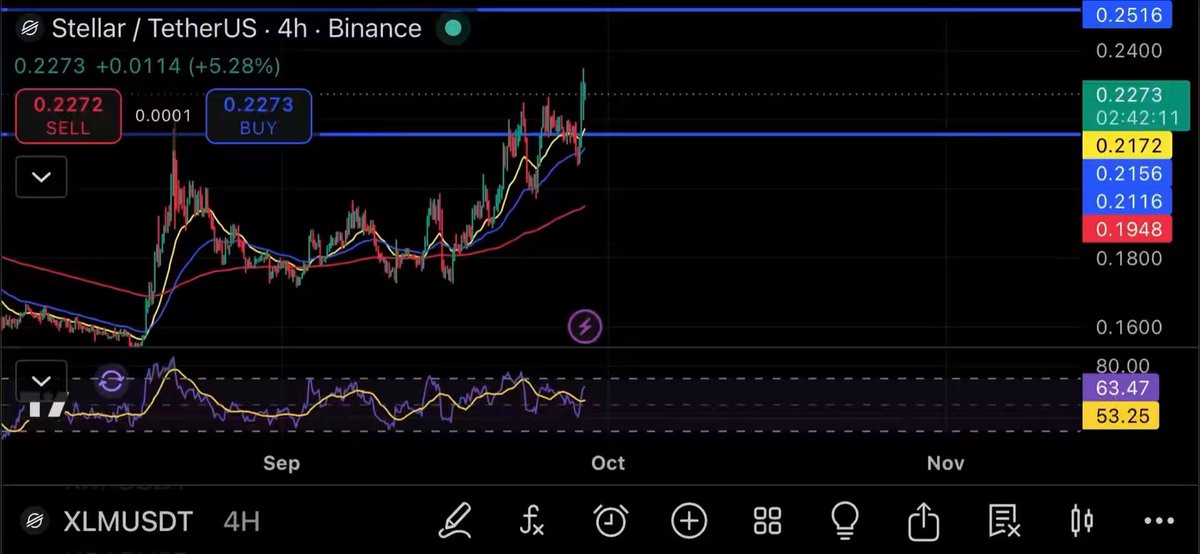Add an alert with the alarm clock icon
This screenshot has width=1200, height=554.
click(610, 519)
